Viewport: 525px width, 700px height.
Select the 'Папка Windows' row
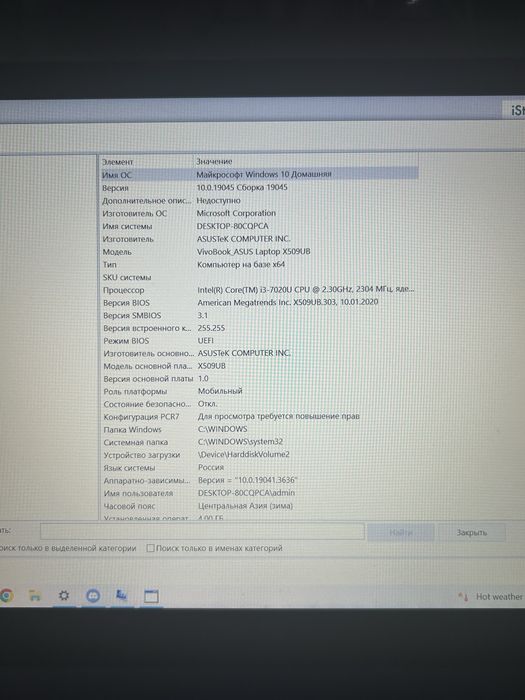[259, 429]
